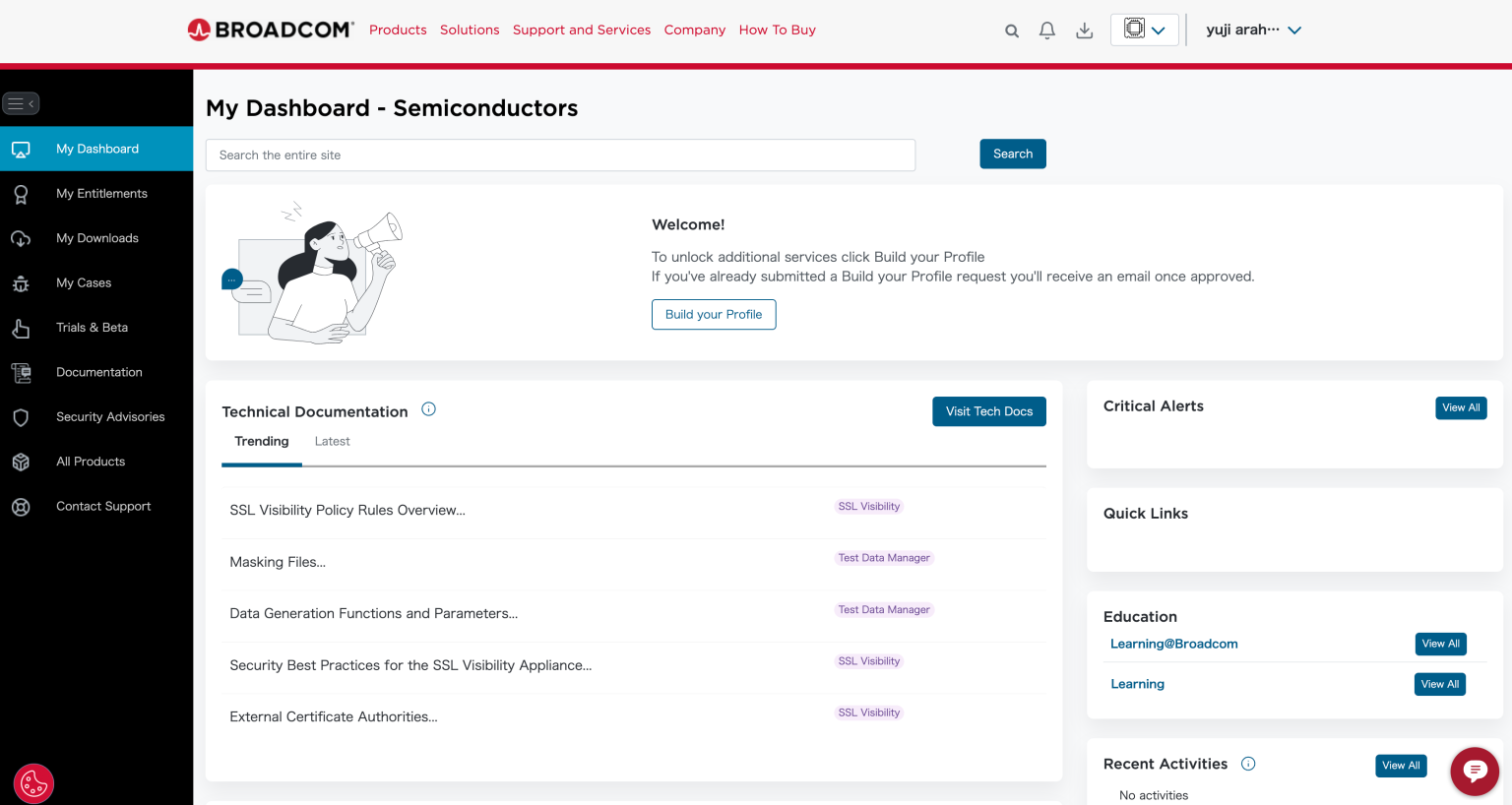Screen dimensions: 1512x805
Task: Open the portal switcher dropdown in header
Action: point(1144,30)
